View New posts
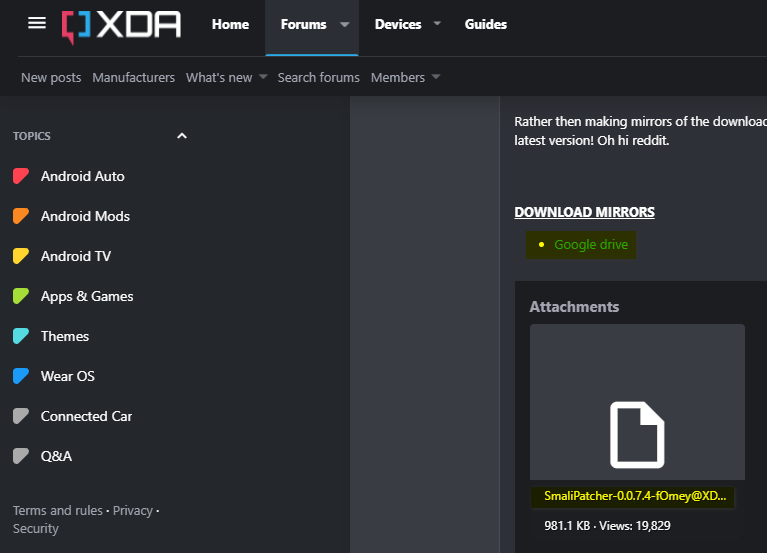 (x=51, y=77)
